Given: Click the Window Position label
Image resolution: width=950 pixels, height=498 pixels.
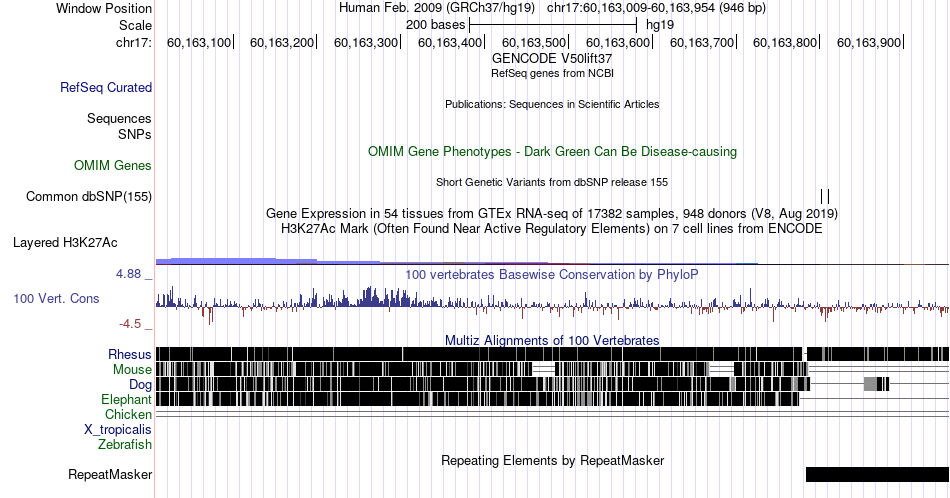Looking at the screenshot, I should pos(104,8).
